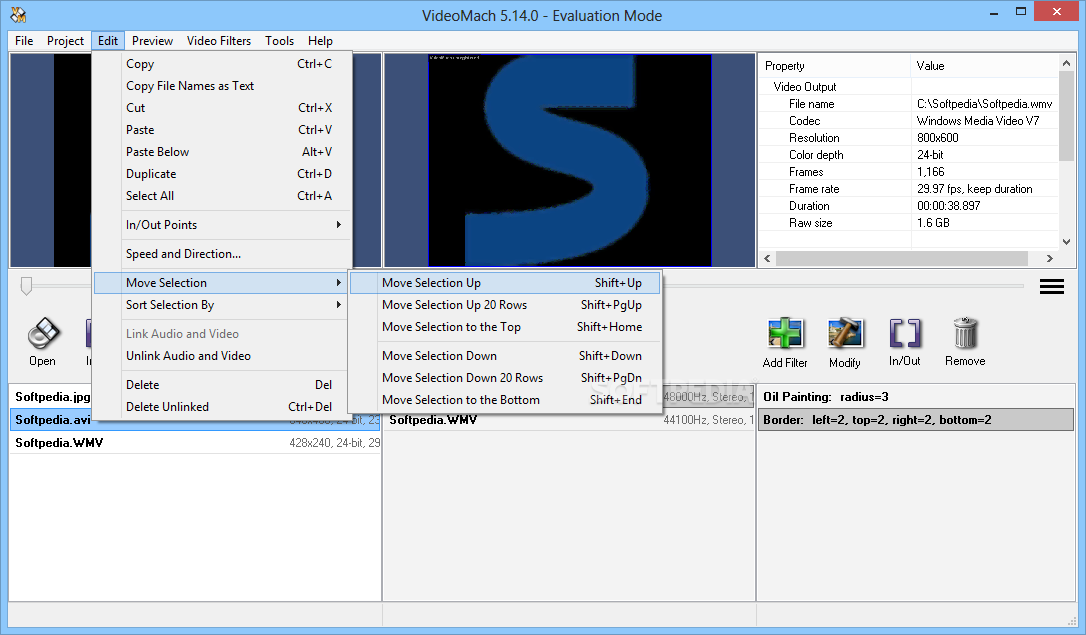Choose Copy from Edit menu
This screenshot has height=635, width=1086.
222,64
